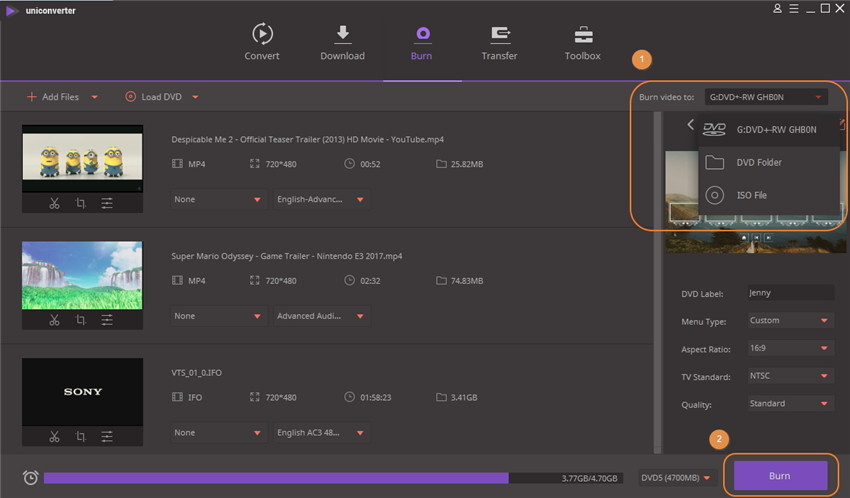Open the Quality Standard dropdown

click(790, 404)
